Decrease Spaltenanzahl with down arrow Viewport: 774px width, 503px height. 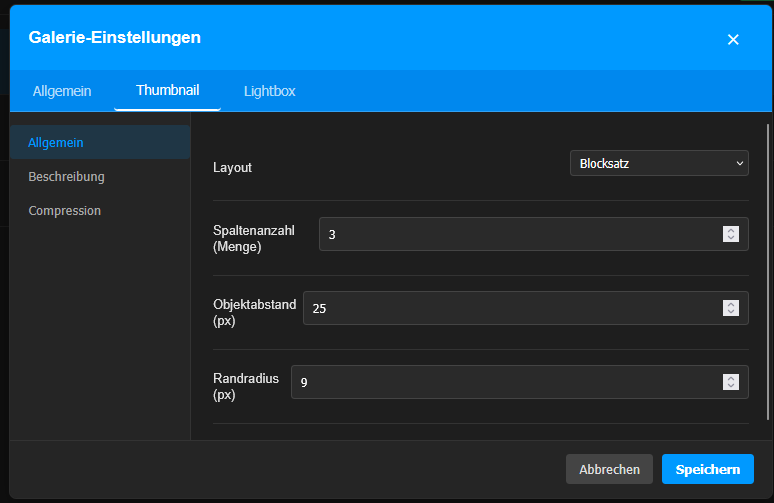[x=731, y=238]
